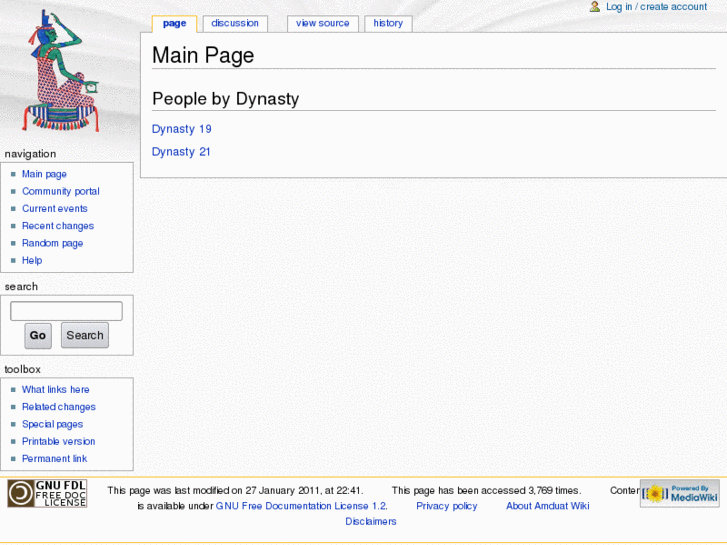The height and width of the screenshot is (545, 727).
Task: Open Community portal link
Action: click(61, 191)
